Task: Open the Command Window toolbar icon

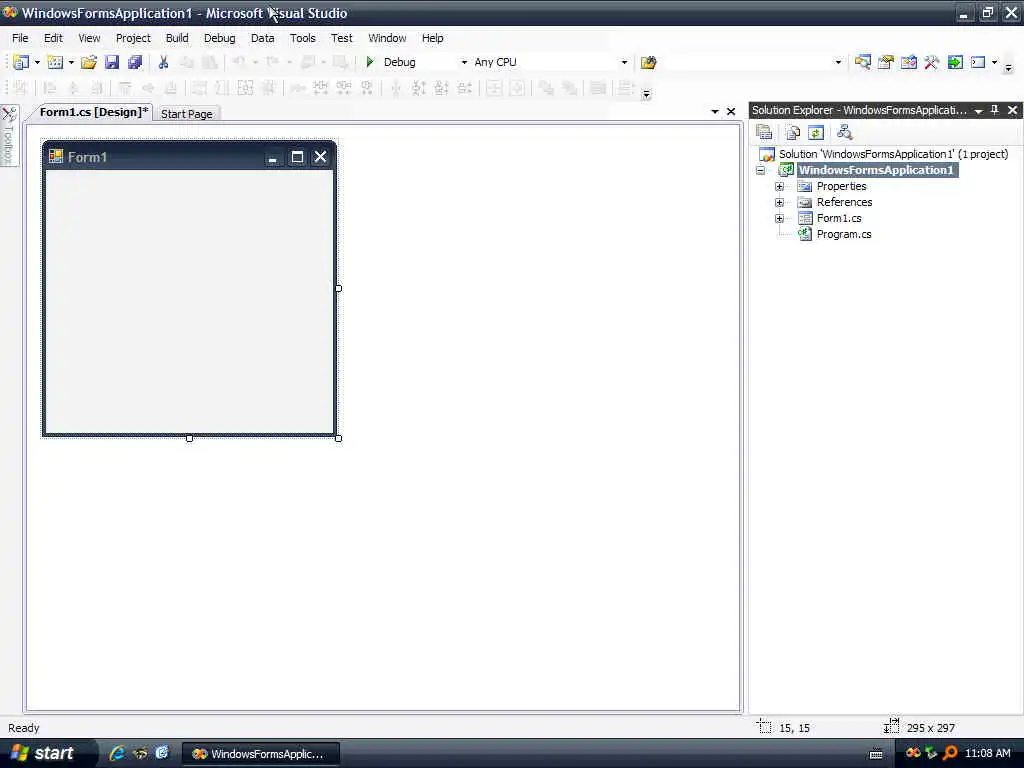Action: coord(978,62)
